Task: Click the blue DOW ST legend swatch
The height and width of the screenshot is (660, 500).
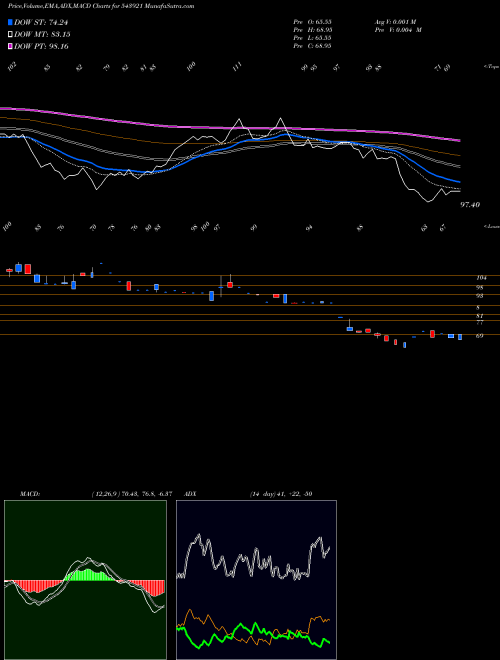Action: (11, 23)
